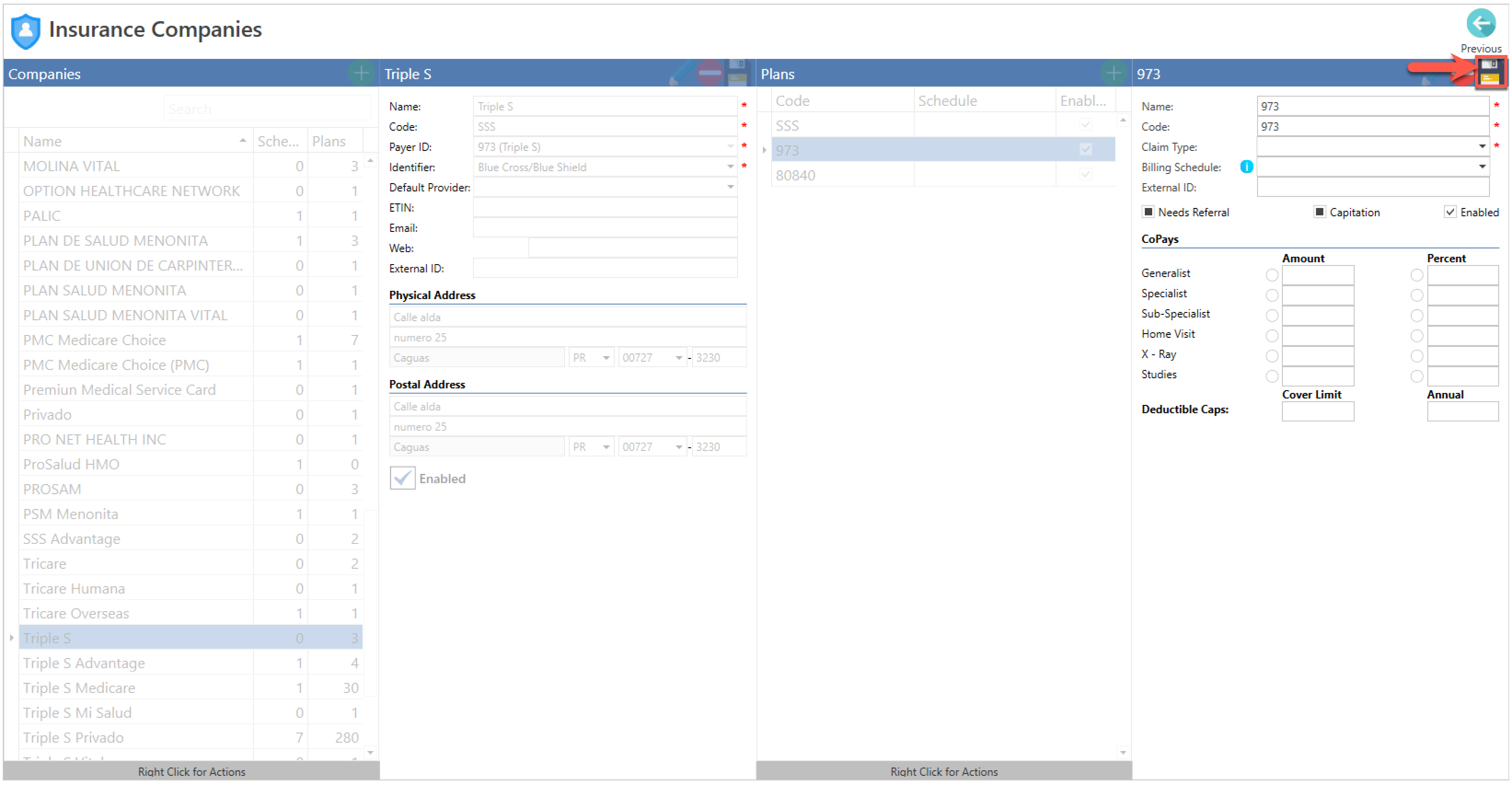Viewport: 1512px width, 785px height.
Task: Click the Triple S panel save icon
Action: coord(737,73)
